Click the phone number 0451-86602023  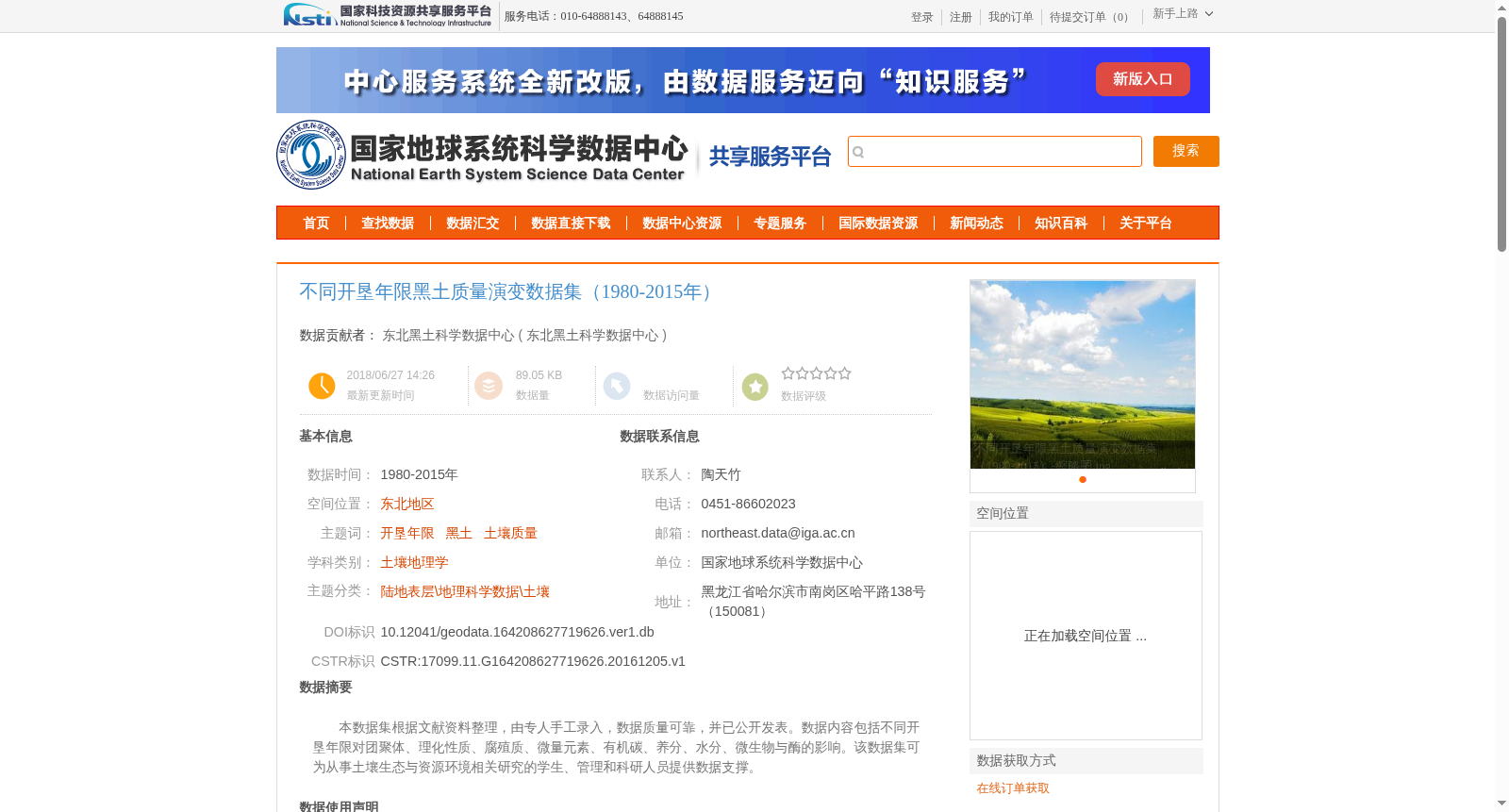[x=748, y=505]
